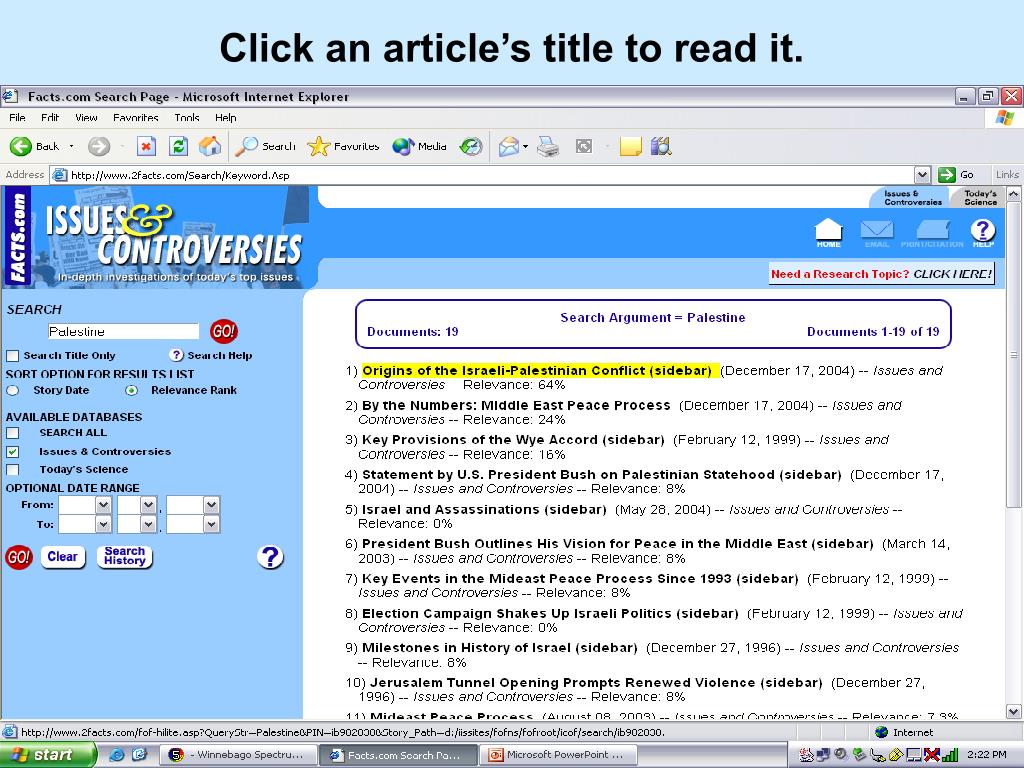Check the SEARCH ALL databases checkbox
This screenshot has height=768, width=1024.
point(12,433)
